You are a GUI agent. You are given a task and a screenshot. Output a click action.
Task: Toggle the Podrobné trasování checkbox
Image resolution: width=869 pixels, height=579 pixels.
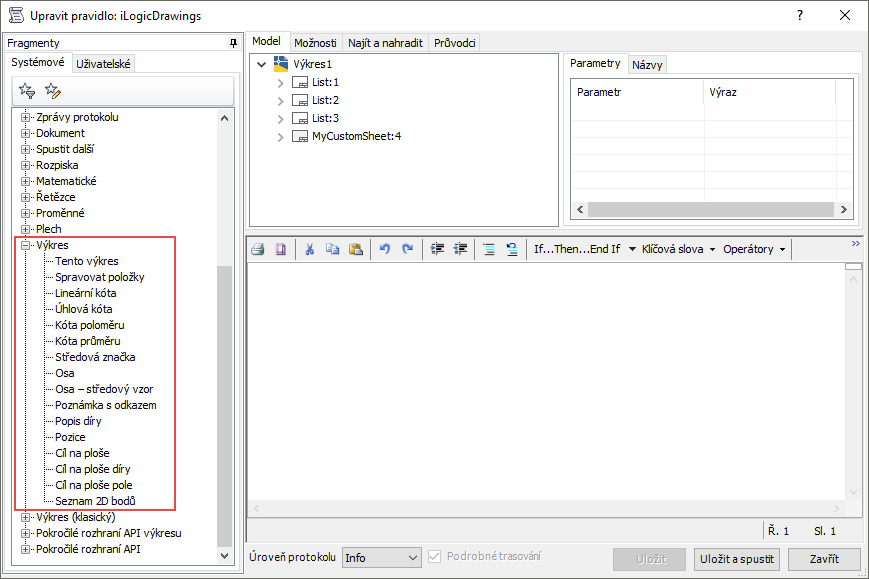coord(434,556)
